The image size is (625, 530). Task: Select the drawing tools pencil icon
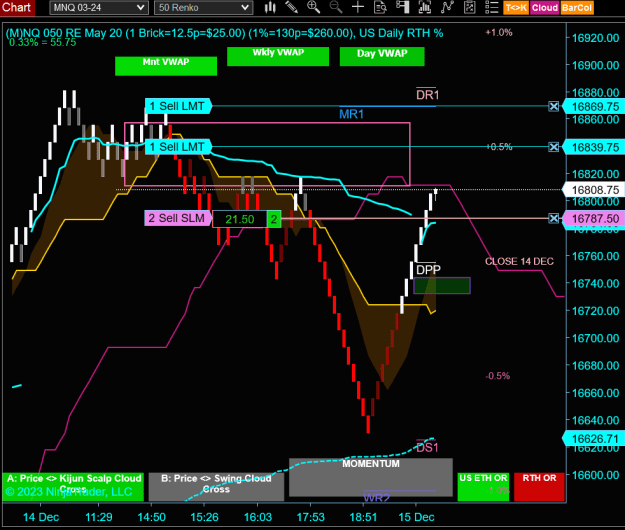tap(292, 7)
